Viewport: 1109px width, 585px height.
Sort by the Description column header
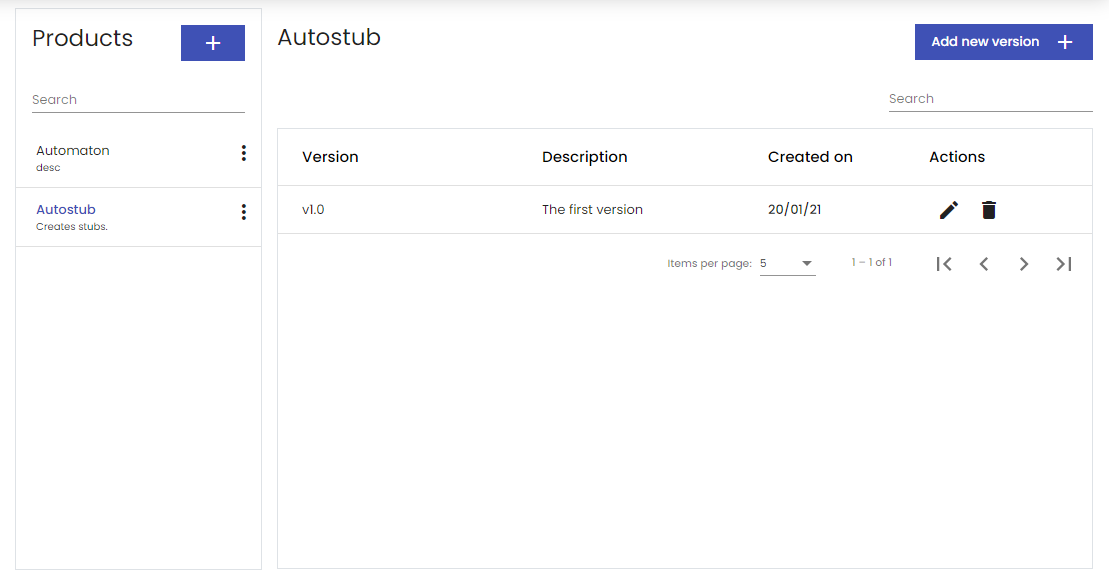pos(584,157)
